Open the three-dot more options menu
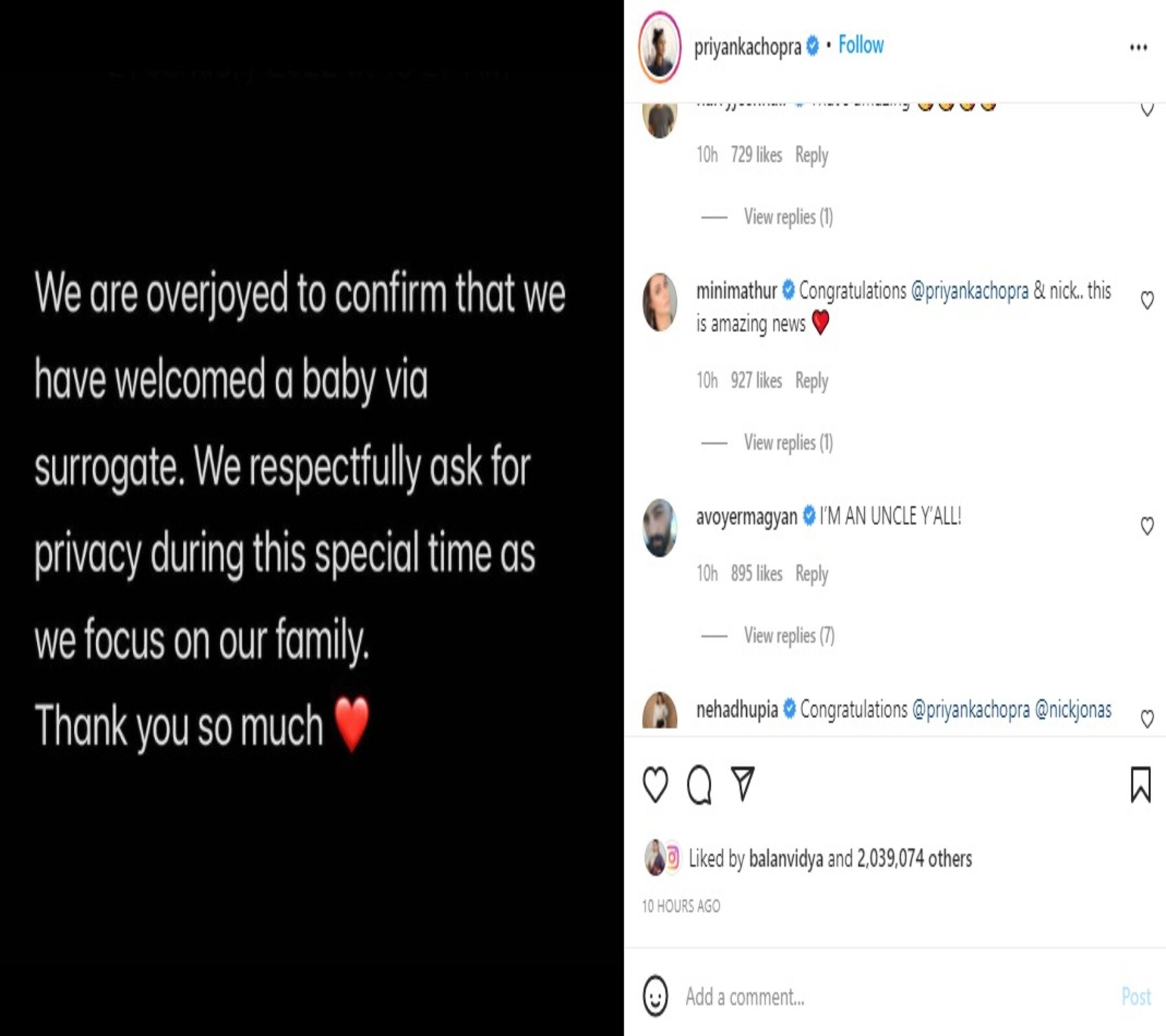Image resolution: width=1166 pixels, height=1036 pixels. [1138, 47]
